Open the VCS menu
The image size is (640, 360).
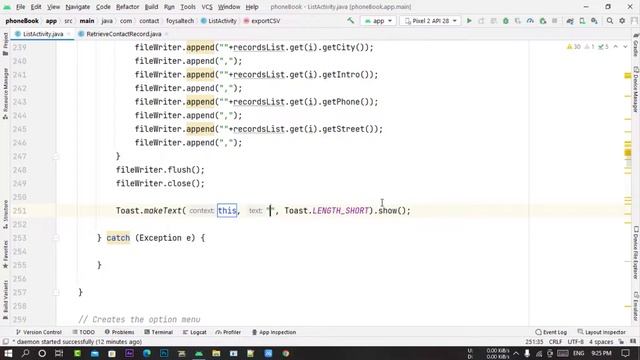point(207,7)
